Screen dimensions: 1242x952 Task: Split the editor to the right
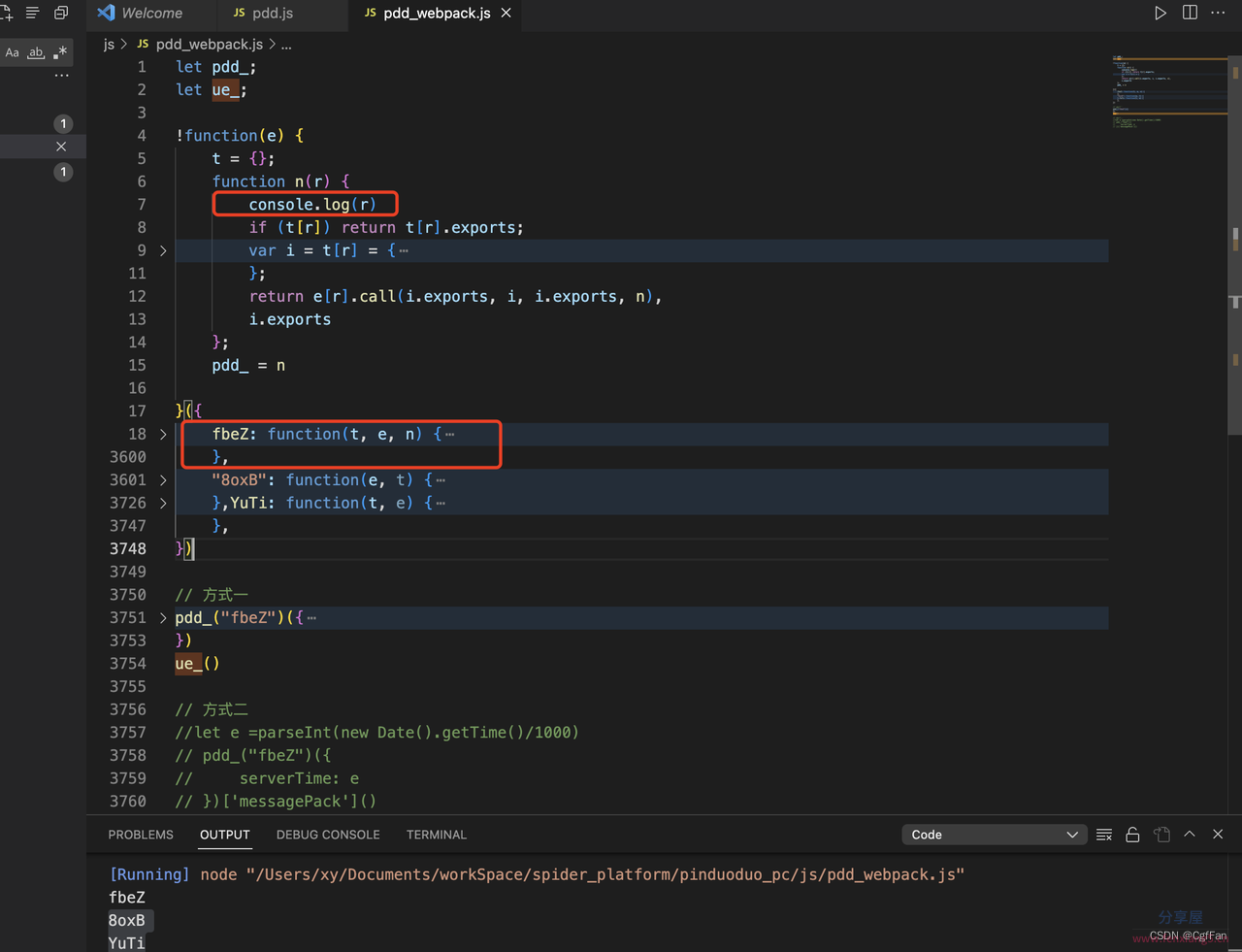(1190, 13)
